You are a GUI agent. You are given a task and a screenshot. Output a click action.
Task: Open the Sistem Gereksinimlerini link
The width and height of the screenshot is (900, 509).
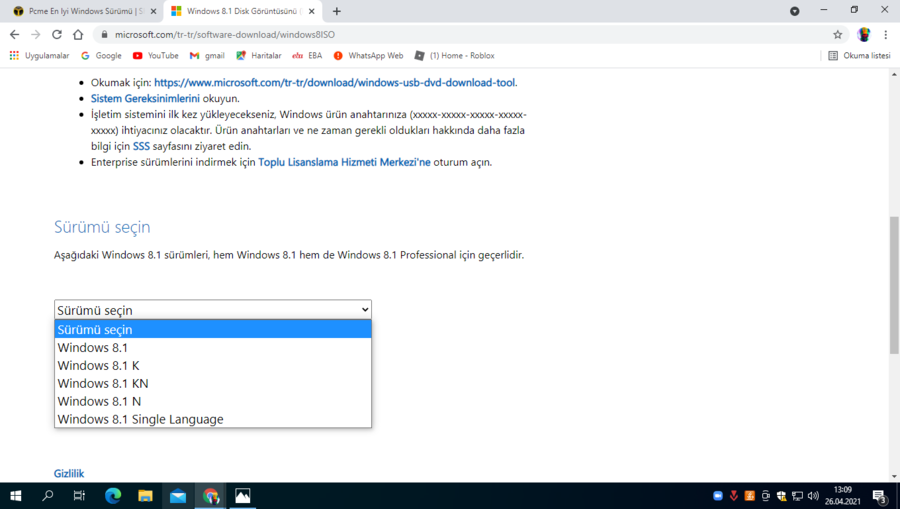point(145,99)
